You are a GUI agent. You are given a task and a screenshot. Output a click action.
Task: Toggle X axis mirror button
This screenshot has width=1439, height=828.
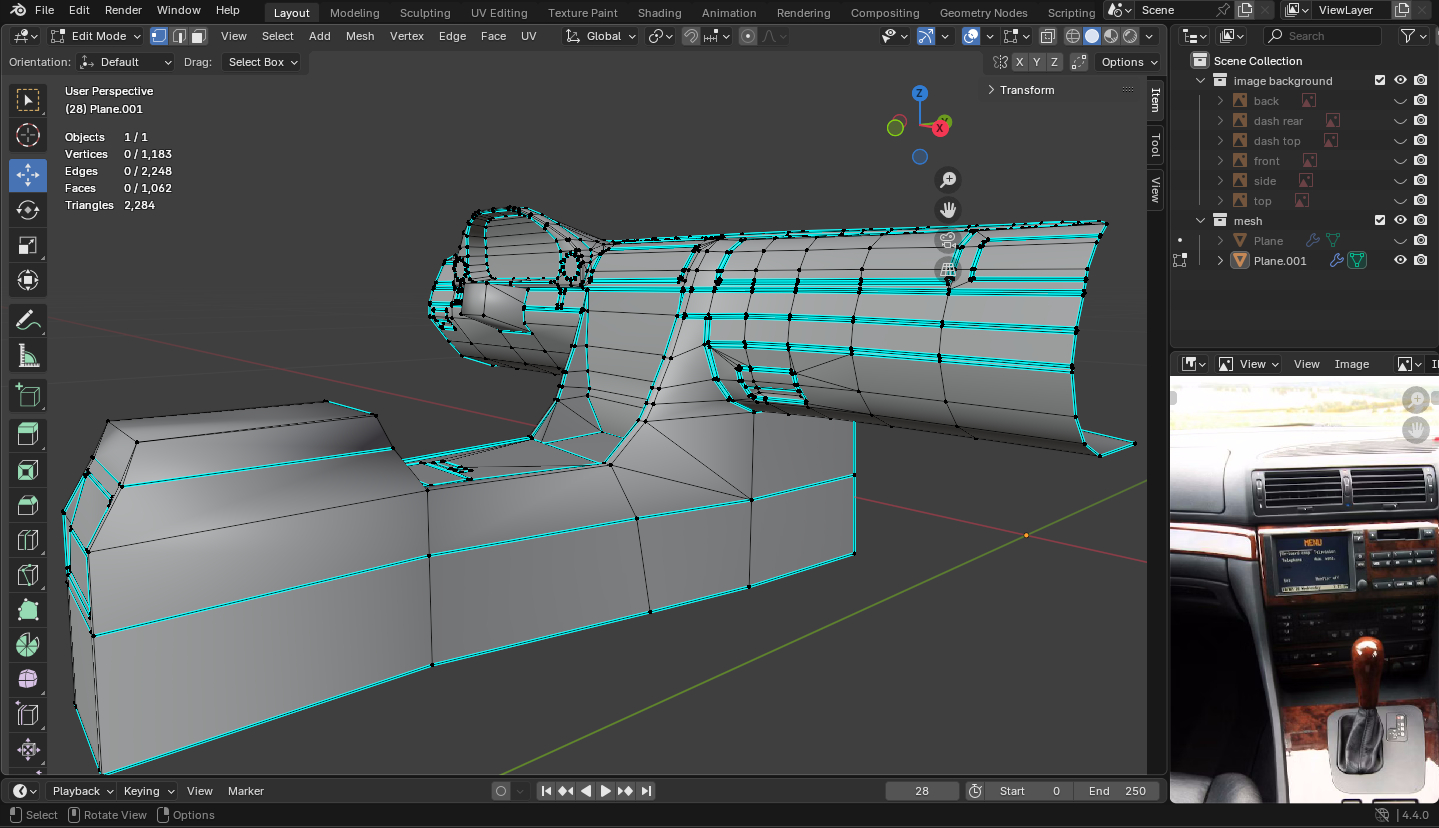(x=1019, y=62)
